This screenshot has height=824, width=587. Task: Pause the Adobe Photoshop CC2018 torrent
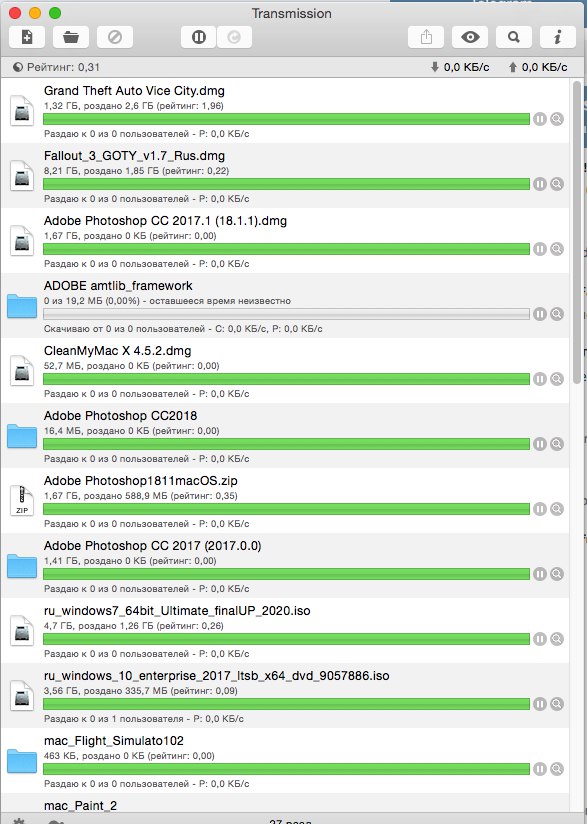(540, 444)
